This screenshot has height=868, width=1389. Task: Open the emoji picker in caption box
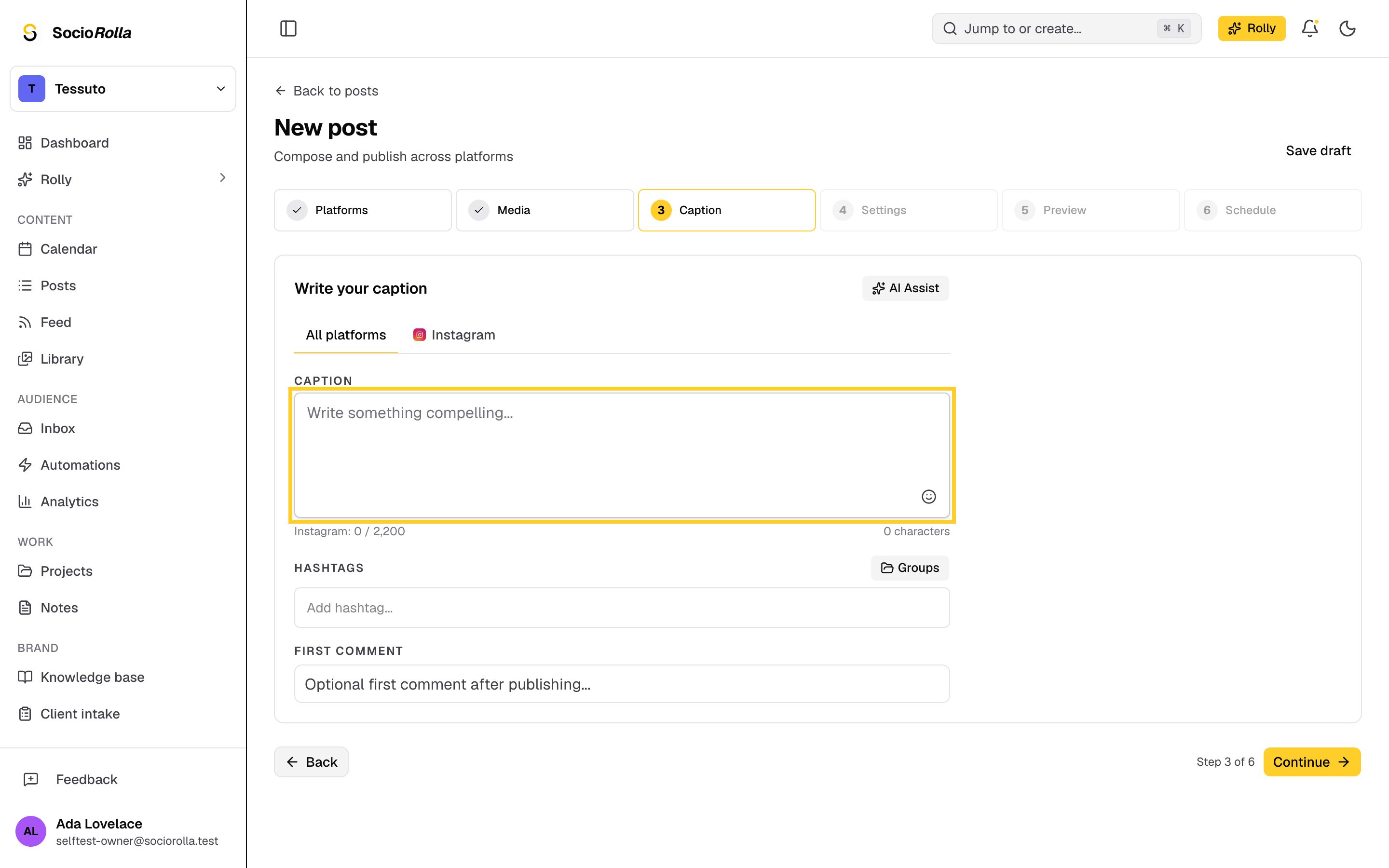[x=928, y=497]
